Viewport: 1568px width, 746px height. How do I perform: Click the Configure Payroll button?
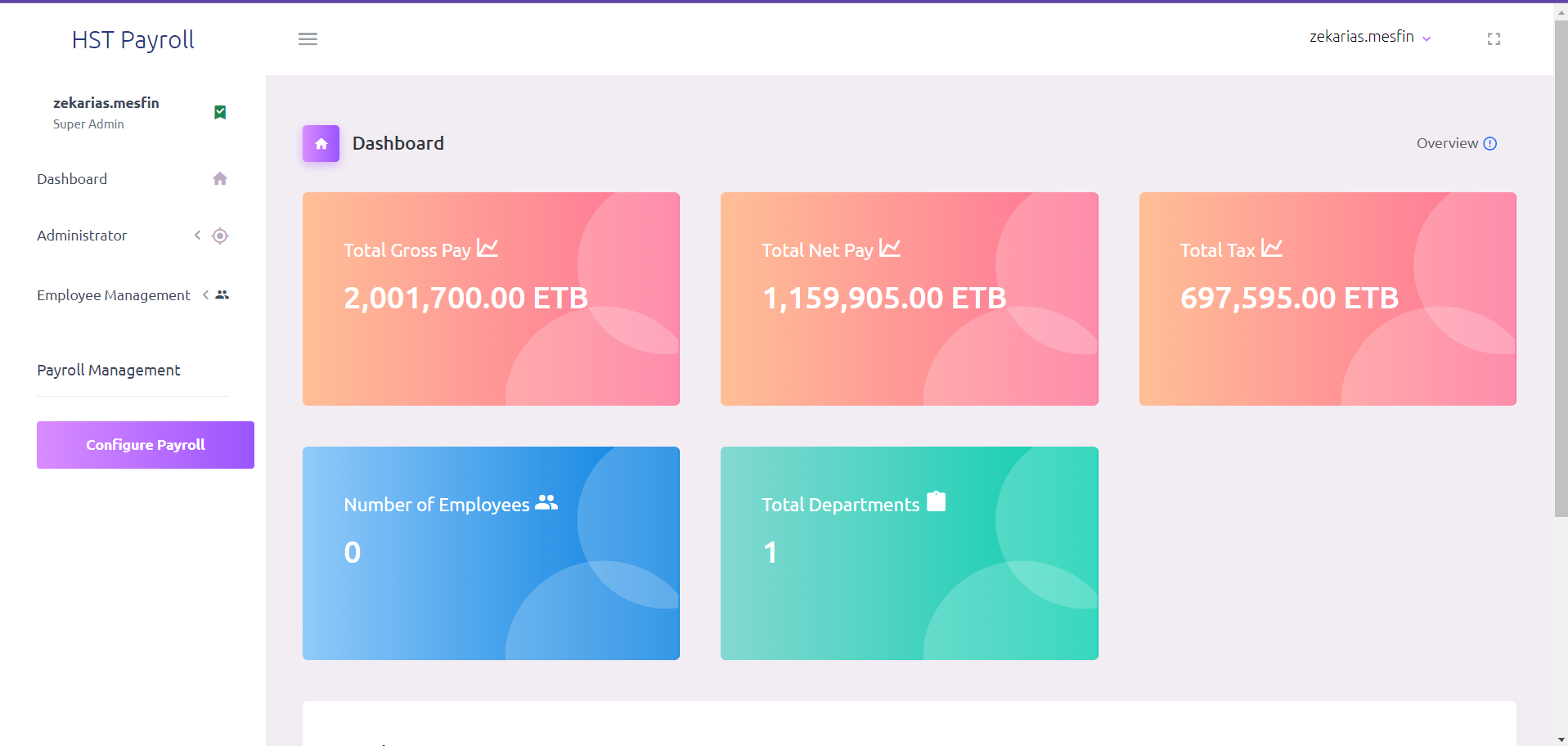click(x=146, y=445)
